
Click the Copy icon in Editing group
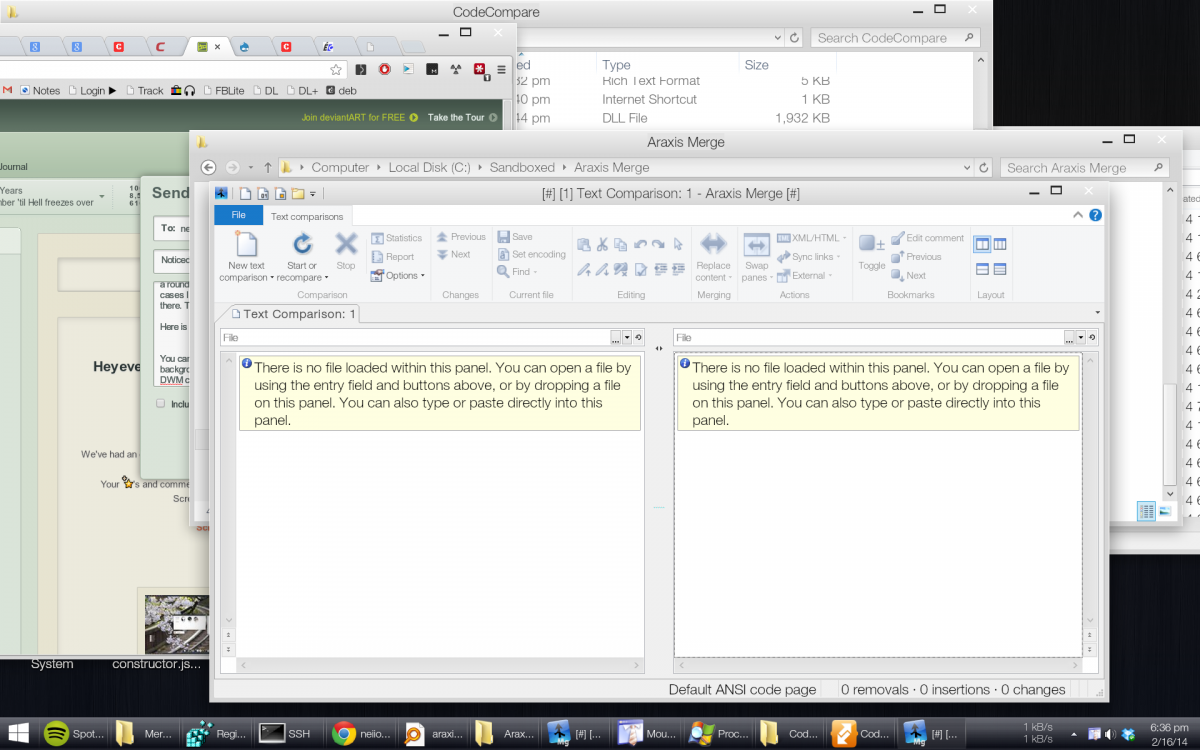point(621,244)
